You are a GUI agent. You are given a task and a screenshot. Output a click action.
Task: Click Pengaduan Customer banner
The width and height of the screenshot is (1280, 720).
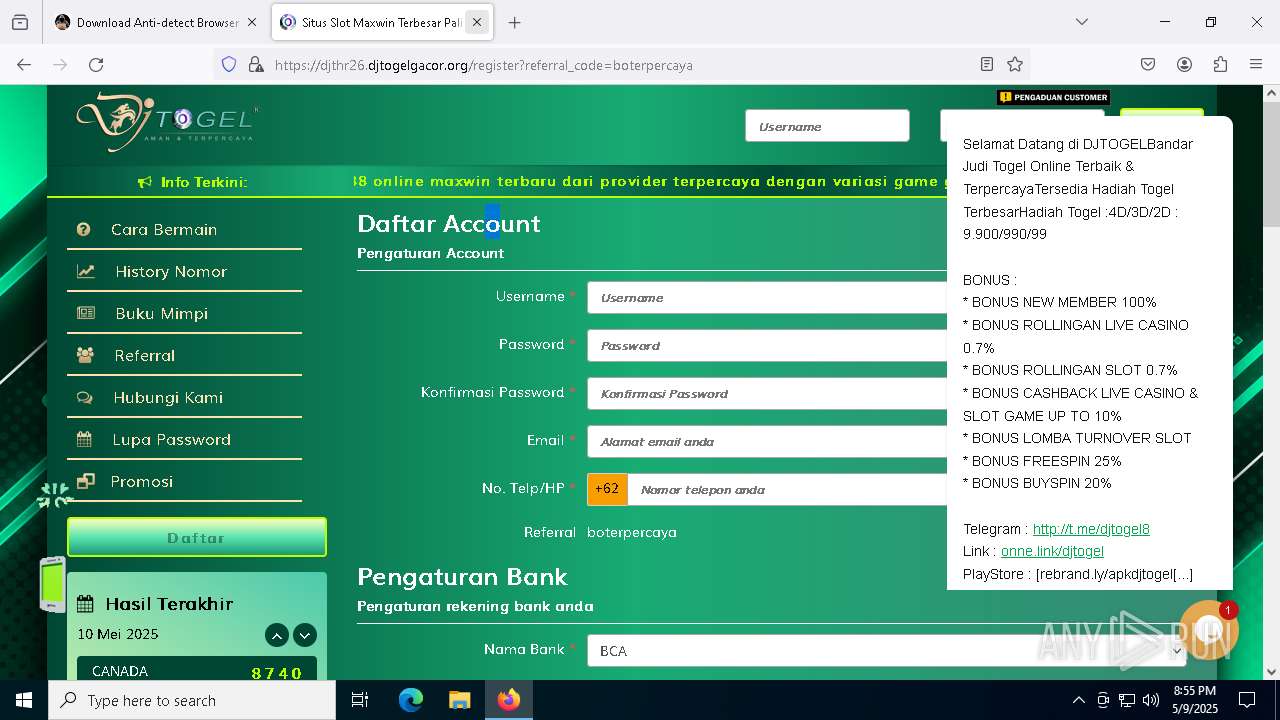click(x=1053, y=97)
